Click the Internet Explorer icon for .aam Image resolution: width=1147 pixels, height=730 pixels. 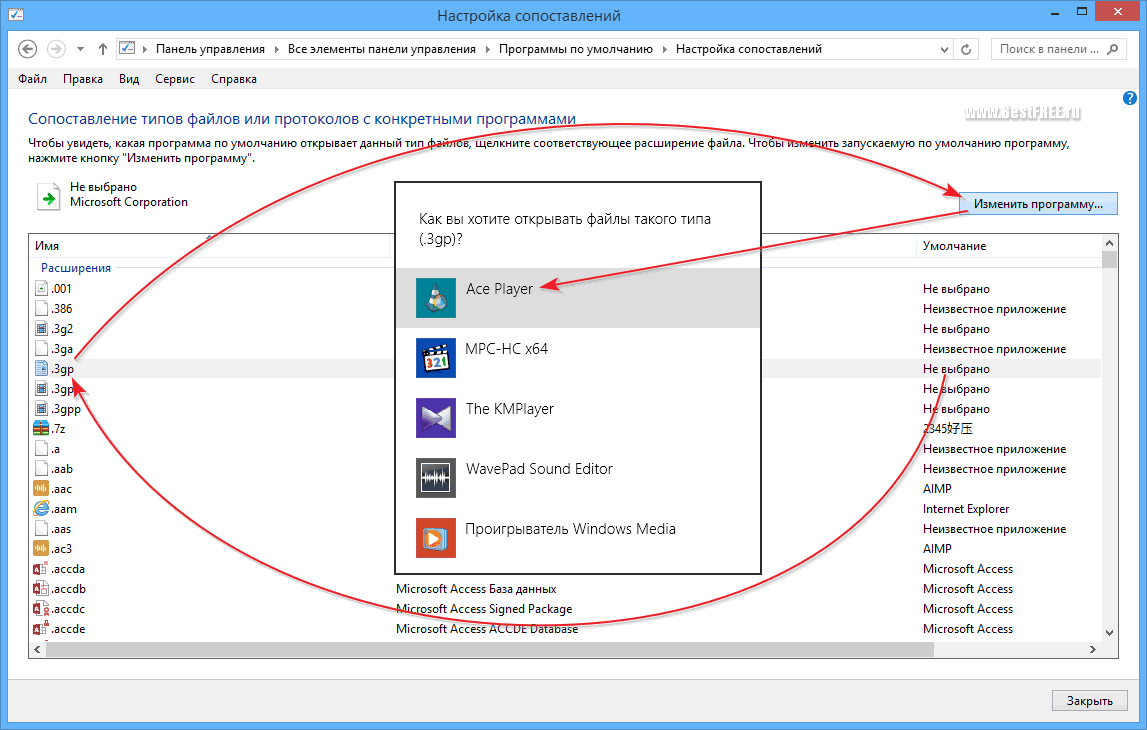point(41,508)
